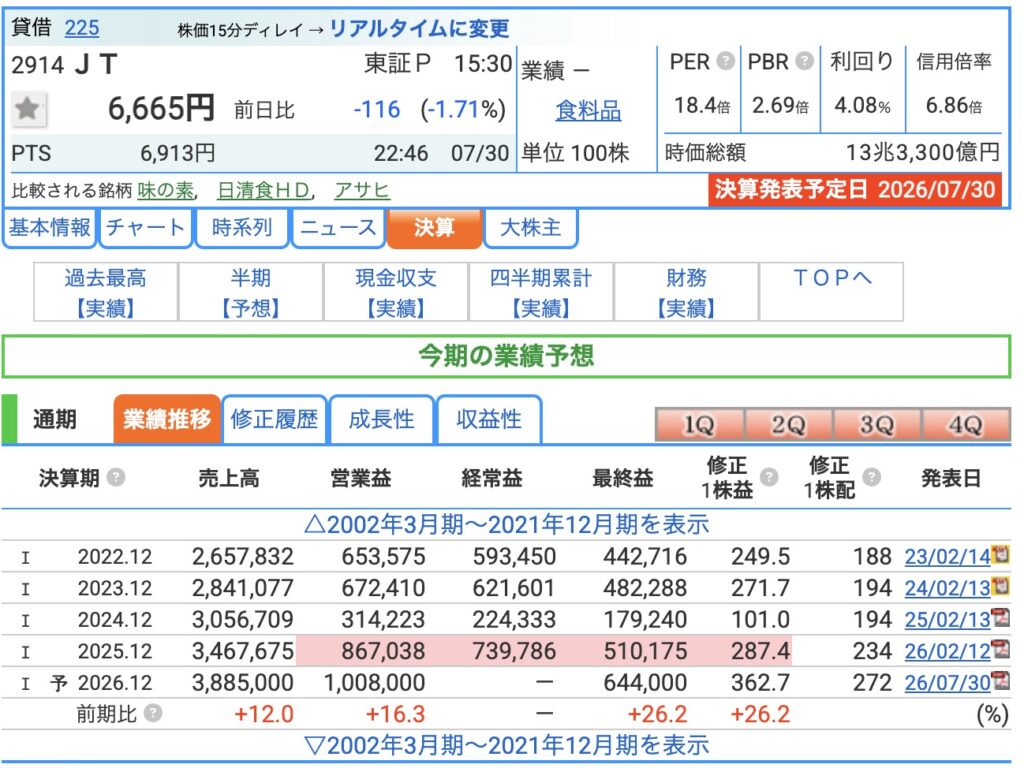This screenshot has width=1024, height=768.
Task: Expand 2002年3月期〜2021年12月期 rows at table bottom
Action: (x=506, y=745)
